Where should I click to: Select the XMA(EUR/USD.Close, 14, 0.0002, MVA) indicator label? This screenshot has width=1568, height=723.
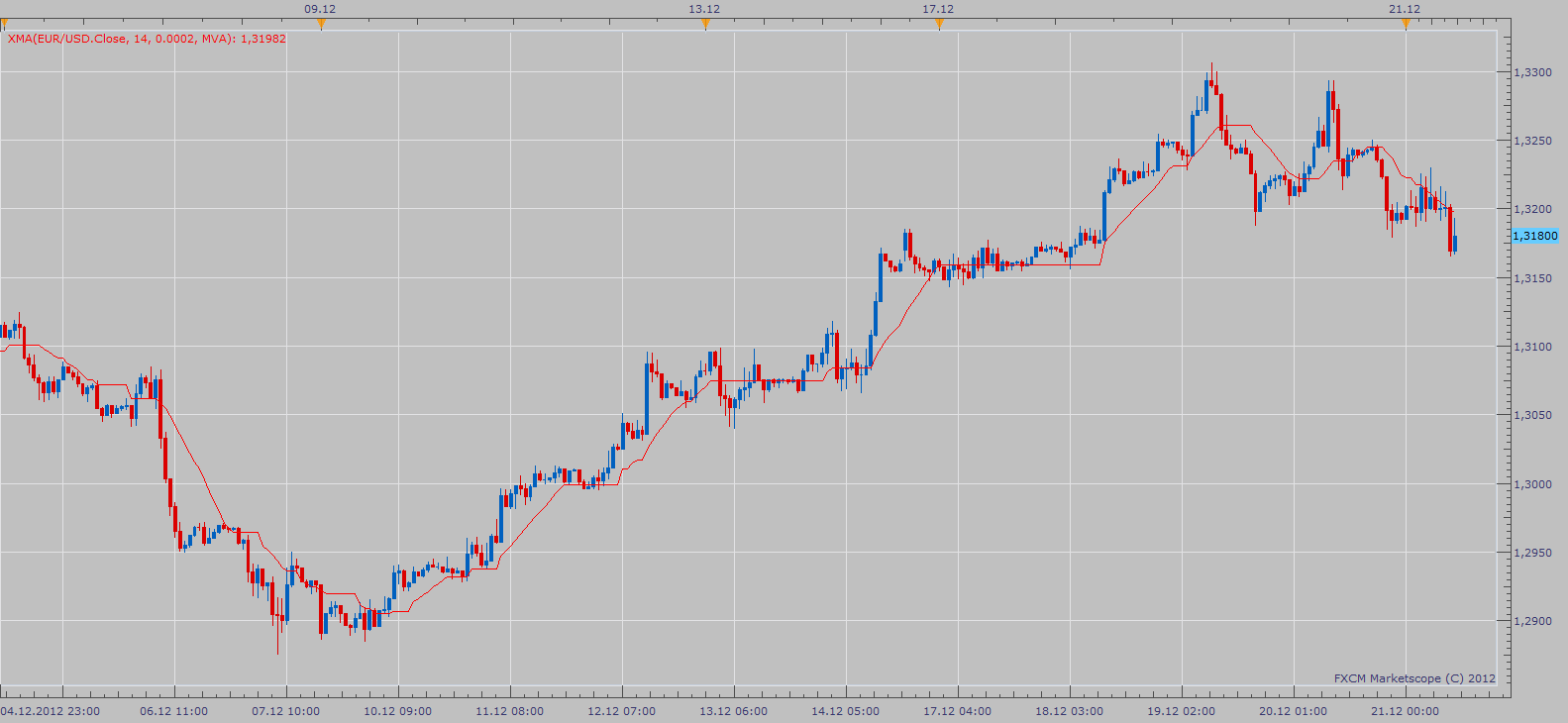[x=147, y=39]
